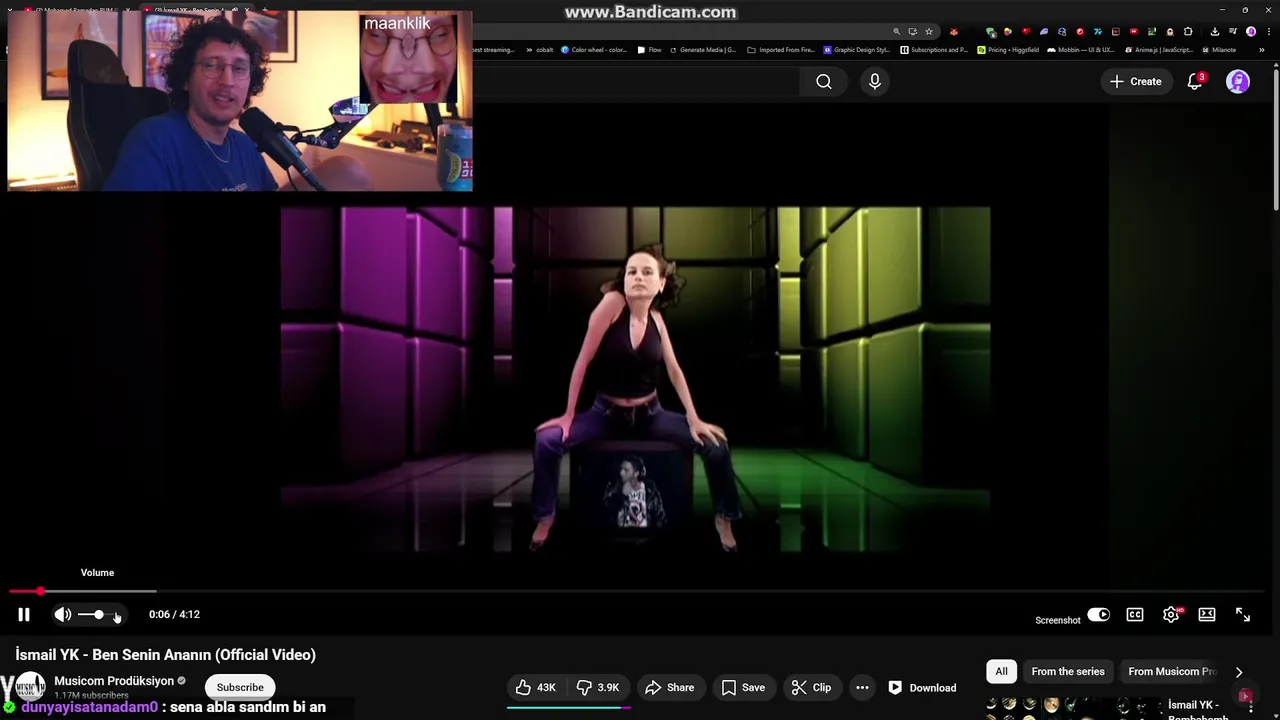1280x720 pixels.
Task: Create a Clip of the video
Action: tap(811, 688)
